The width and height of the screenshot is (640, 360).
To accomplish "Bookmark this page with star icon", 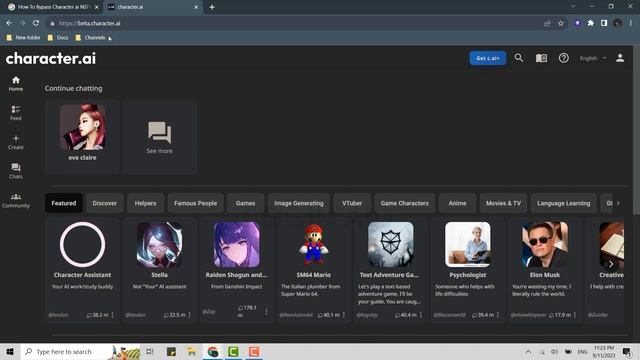I will [560, 23].
